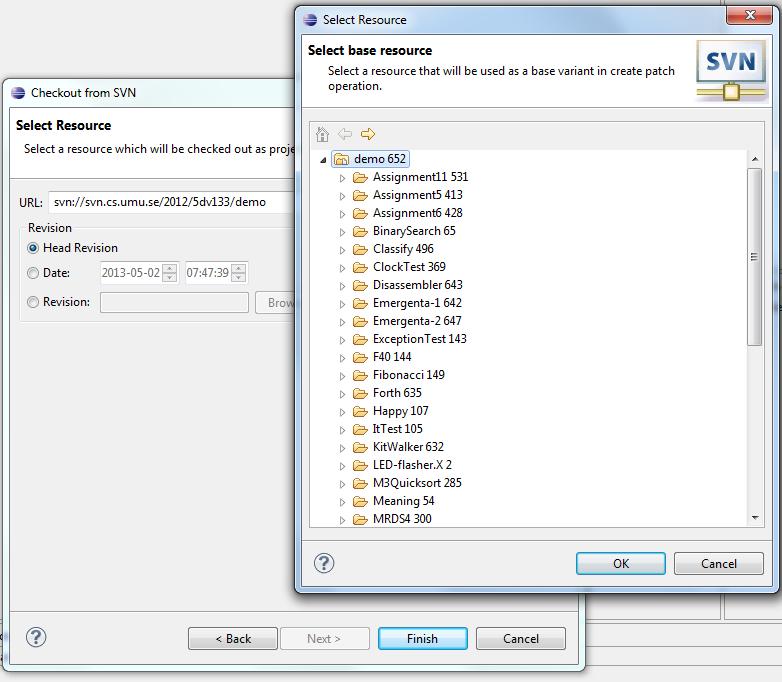Screen dimensions: 782x682
Task: Expand the ExceptionTest 143 folder
Action: click(342, 340)
